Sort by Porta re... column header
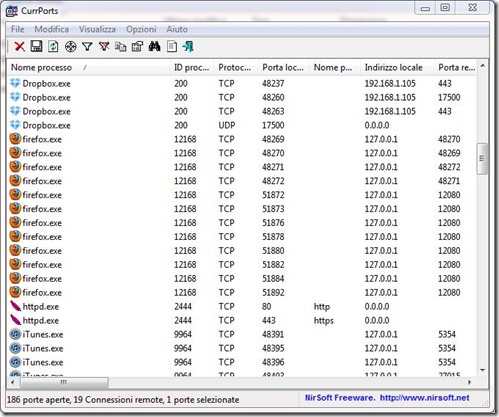The image size is (499, 417). pos(456,67)
